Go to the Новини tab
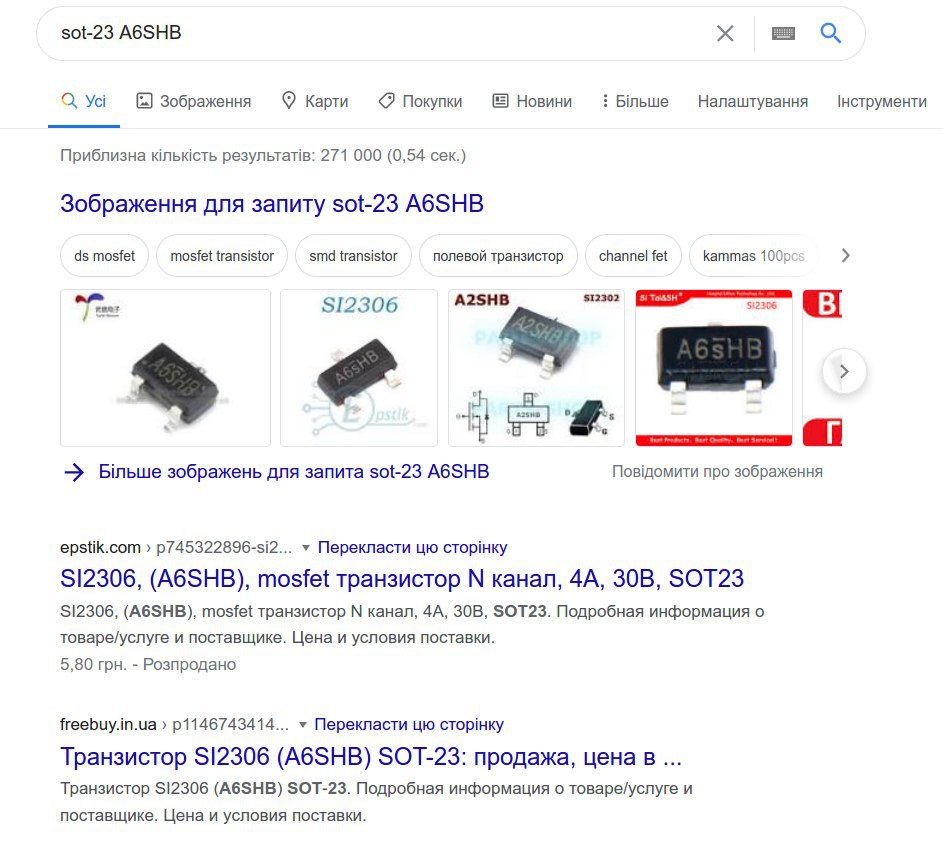Screen dimensions: 943x848 coord(532,101)
